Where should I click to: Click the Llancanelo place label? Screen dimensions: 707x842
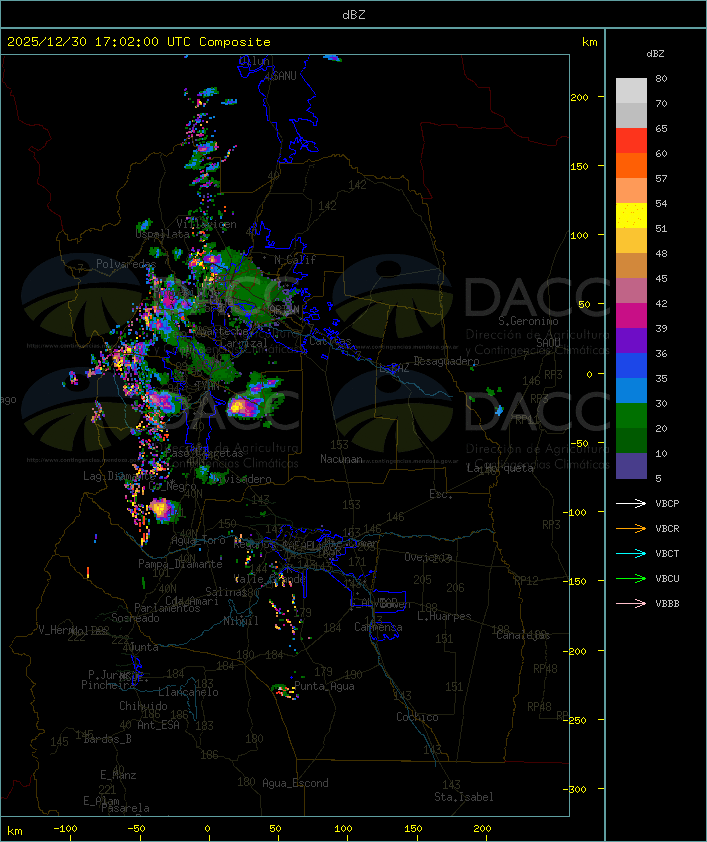[188, 692]
